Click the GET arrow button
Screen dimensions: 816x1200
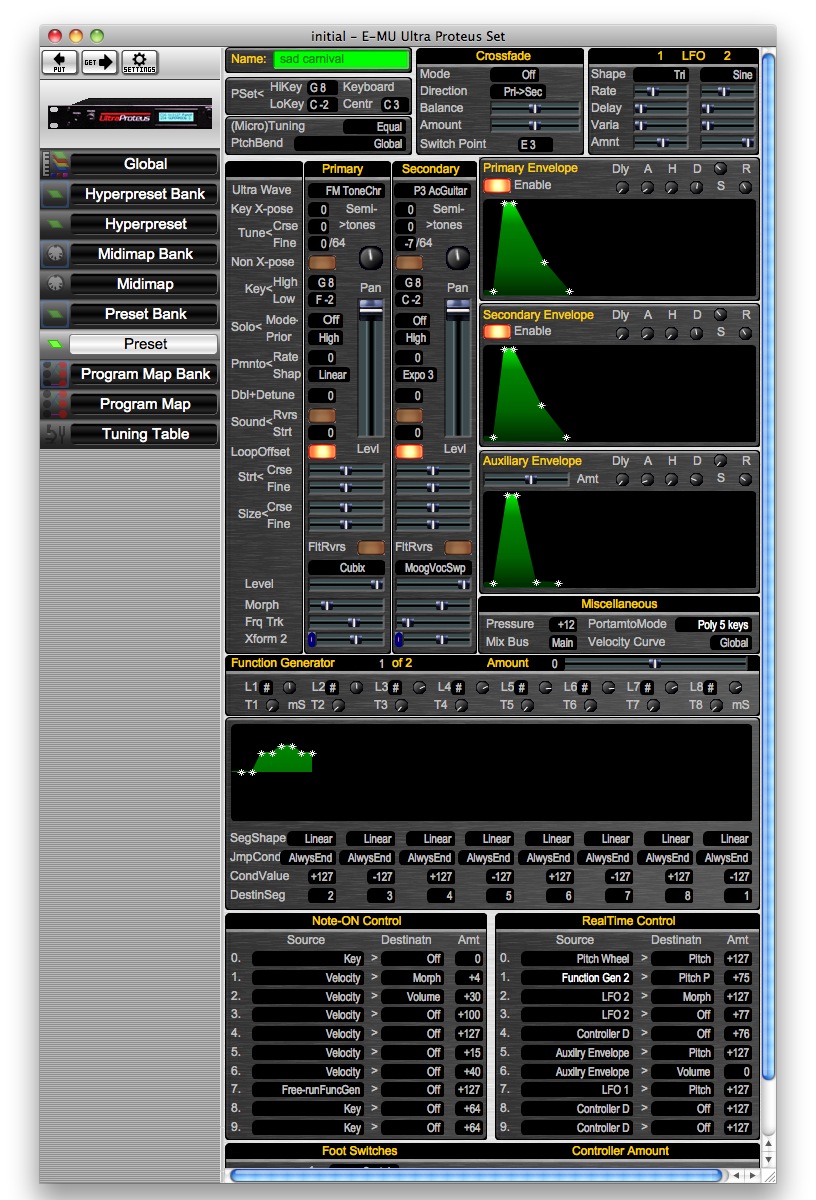click(100, 62)
